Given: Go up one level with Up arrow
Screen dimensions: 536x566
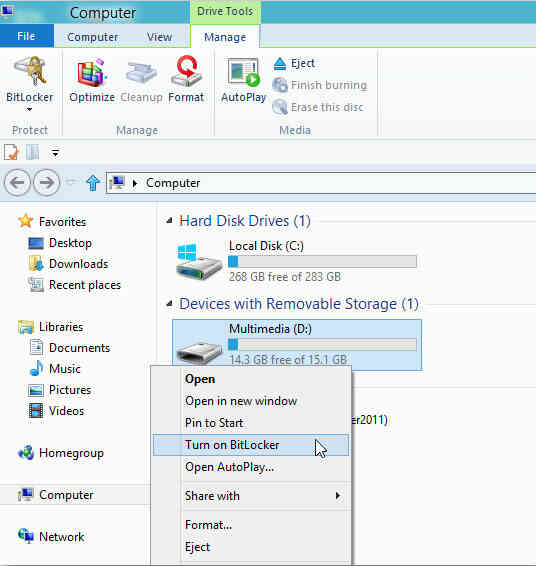Looking at the screenshot, I should click(93, 183).
